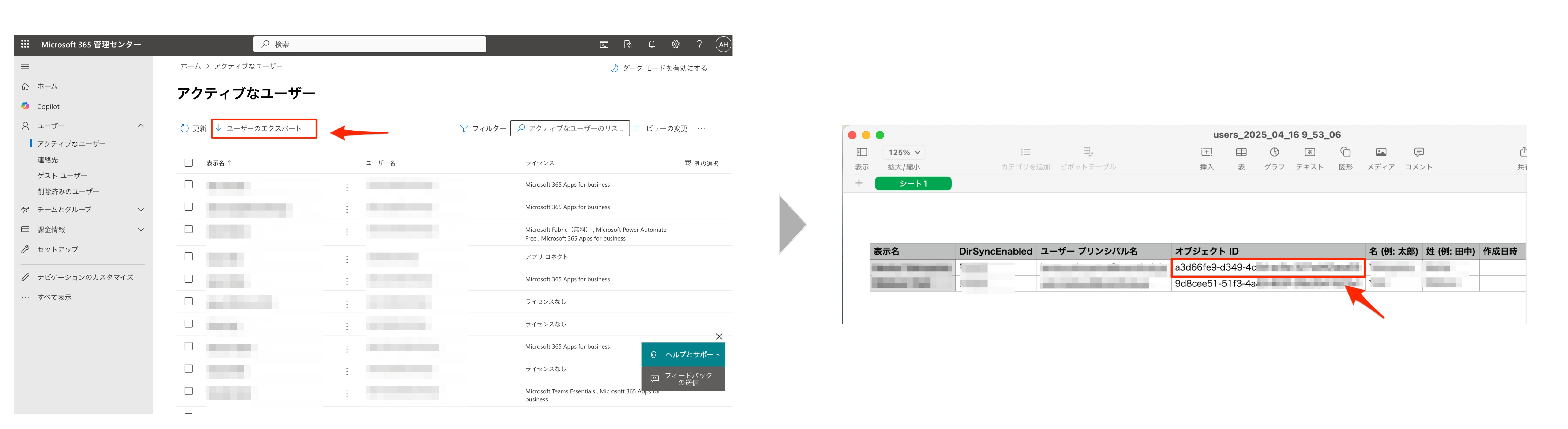Collapse the ユーザー navigation section
1568x429 pixels.
141,126
